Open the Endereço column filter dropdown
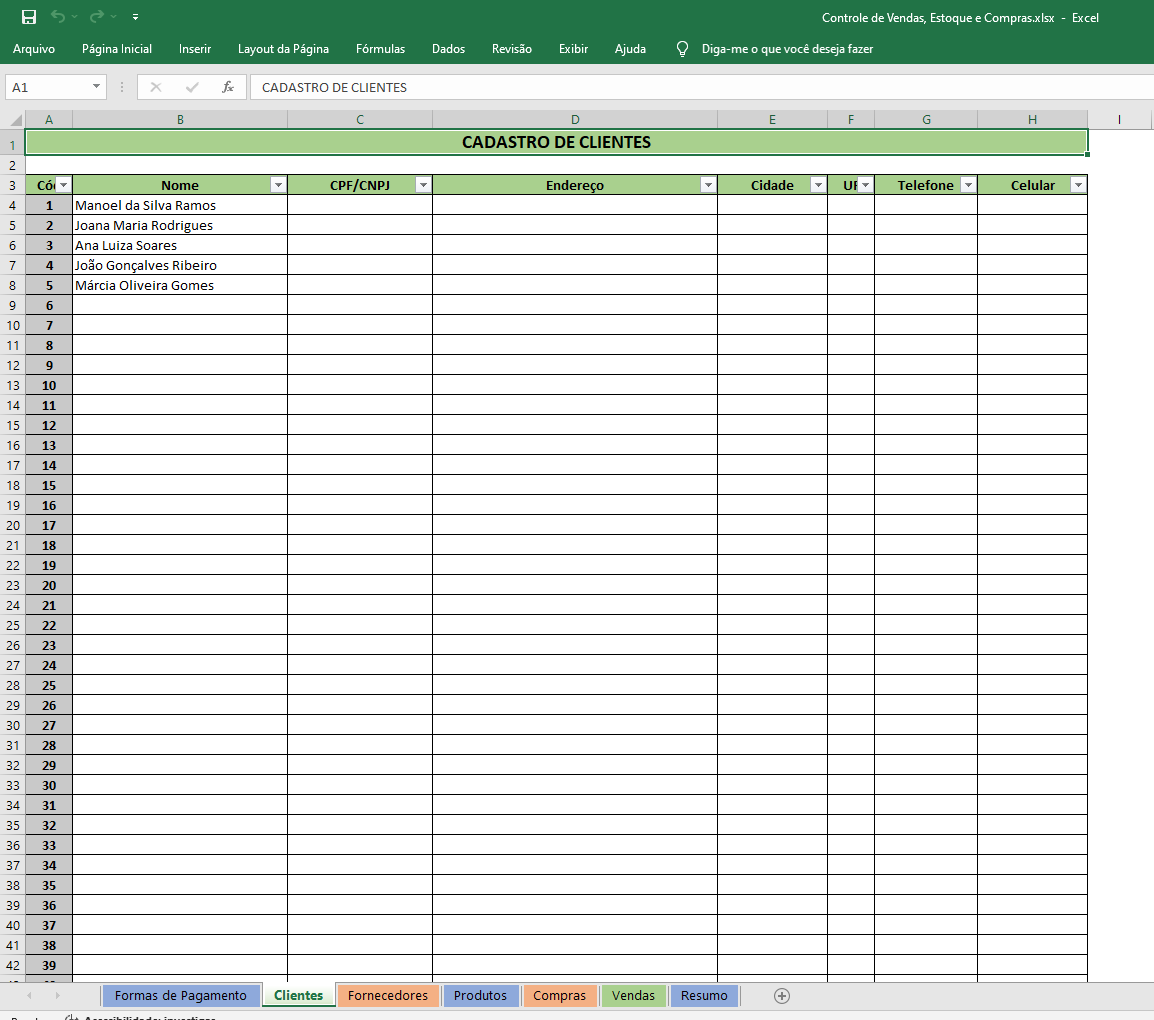The image size is (1154, 1020). pos(708,185)
